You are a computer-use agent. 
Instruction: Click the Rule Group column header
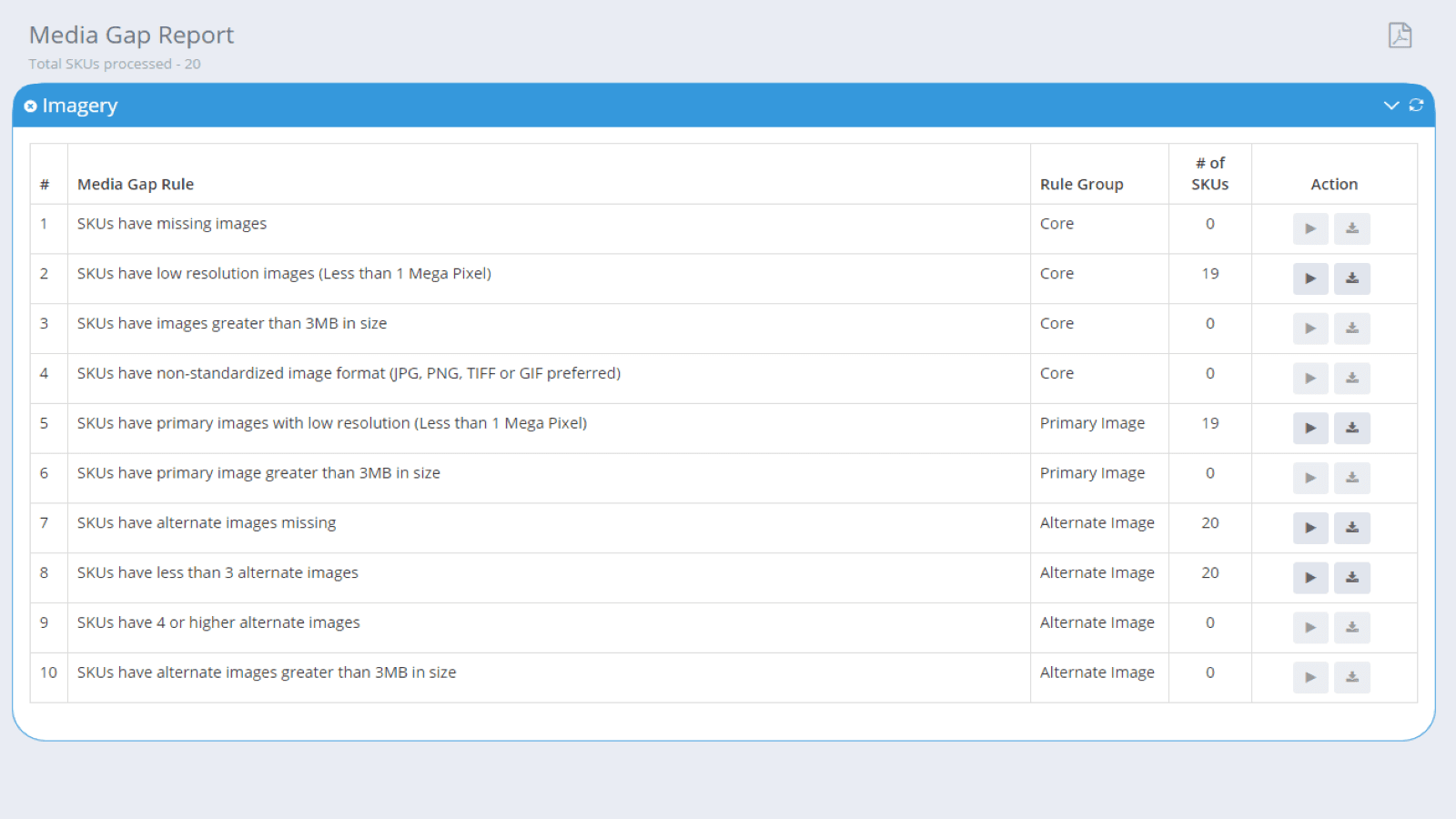pos(1081,184)
